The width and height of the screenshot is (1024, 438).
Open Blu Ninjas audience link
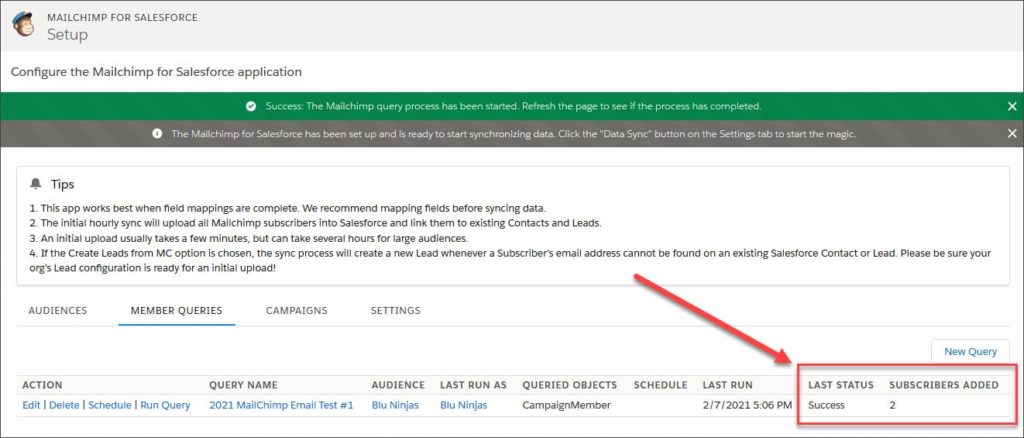[395, 405]
